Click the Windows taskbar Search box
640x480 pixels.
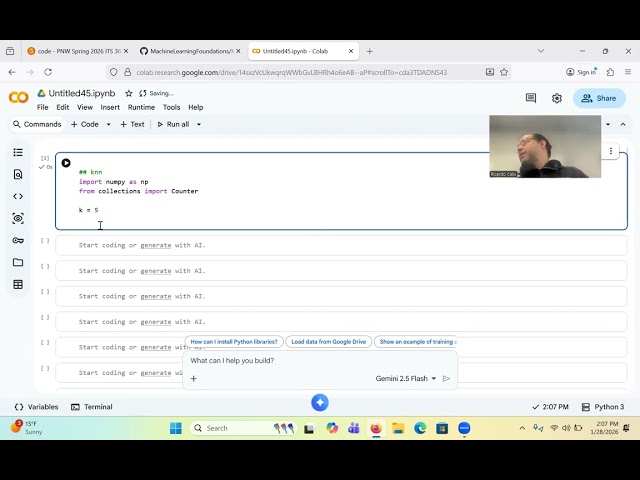click(243, 428)
